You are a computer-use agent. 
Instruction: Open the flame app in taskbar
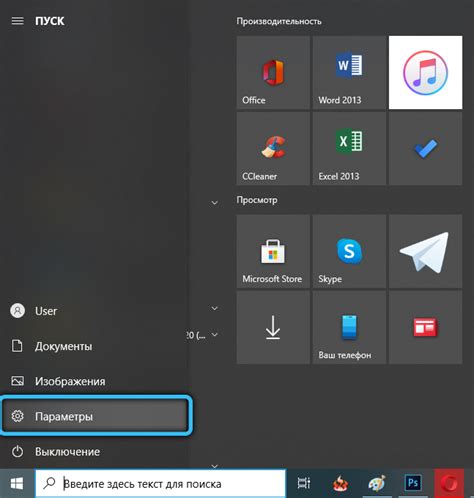pyautogui.click(x=340, y=483)
